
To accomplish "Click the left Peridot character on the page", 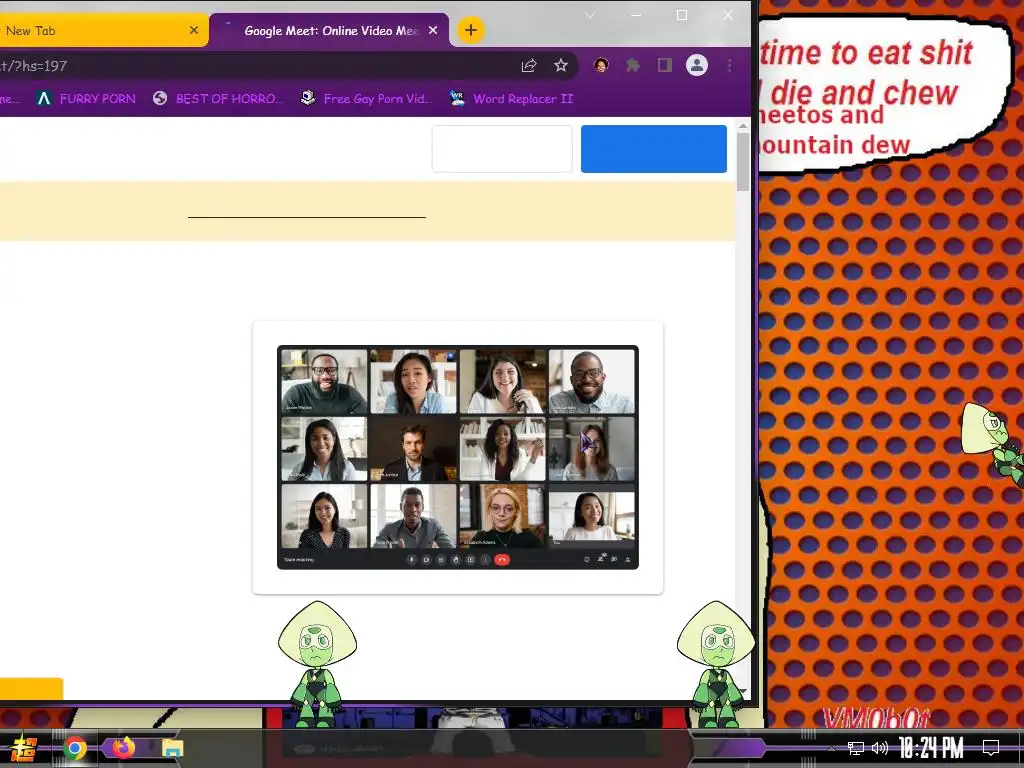I will (x=317, y=664).
